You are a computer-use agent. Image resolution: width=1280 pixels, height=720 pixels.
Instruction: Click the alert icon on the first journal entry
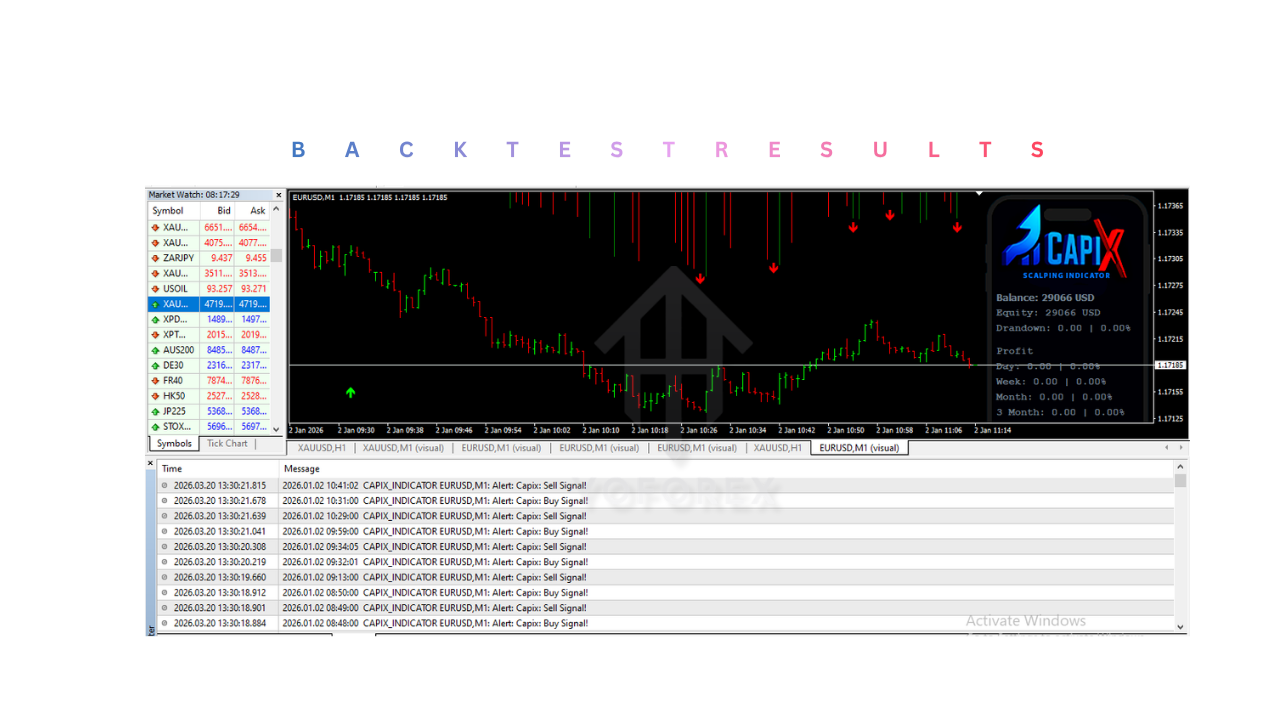(x=163, y=485)
